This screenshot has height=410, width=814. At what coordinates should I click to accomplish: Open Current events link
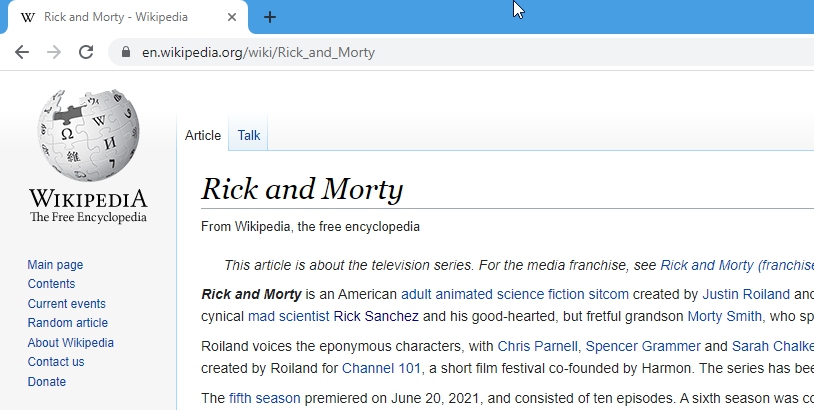(66, 304)
